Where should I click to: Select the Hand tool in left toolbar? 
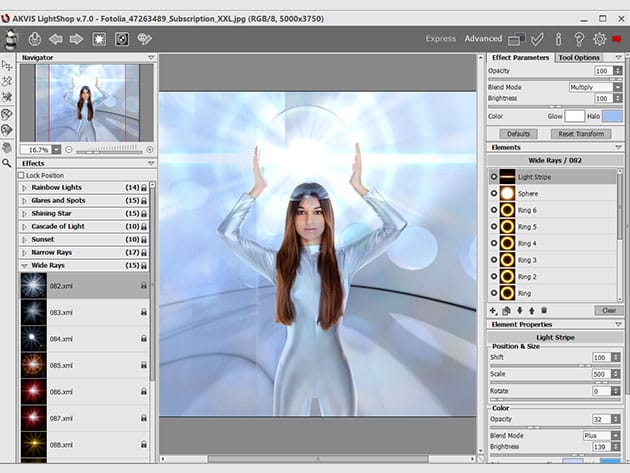click(8, 145)
